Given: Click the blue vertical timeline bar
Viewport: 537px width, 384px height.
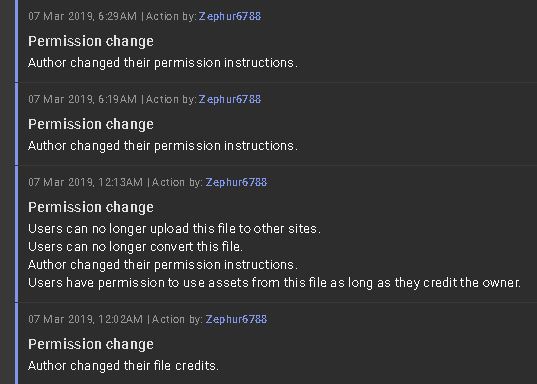Looking at the screenshot, I should pyautogui.click(x=16, y=192).
